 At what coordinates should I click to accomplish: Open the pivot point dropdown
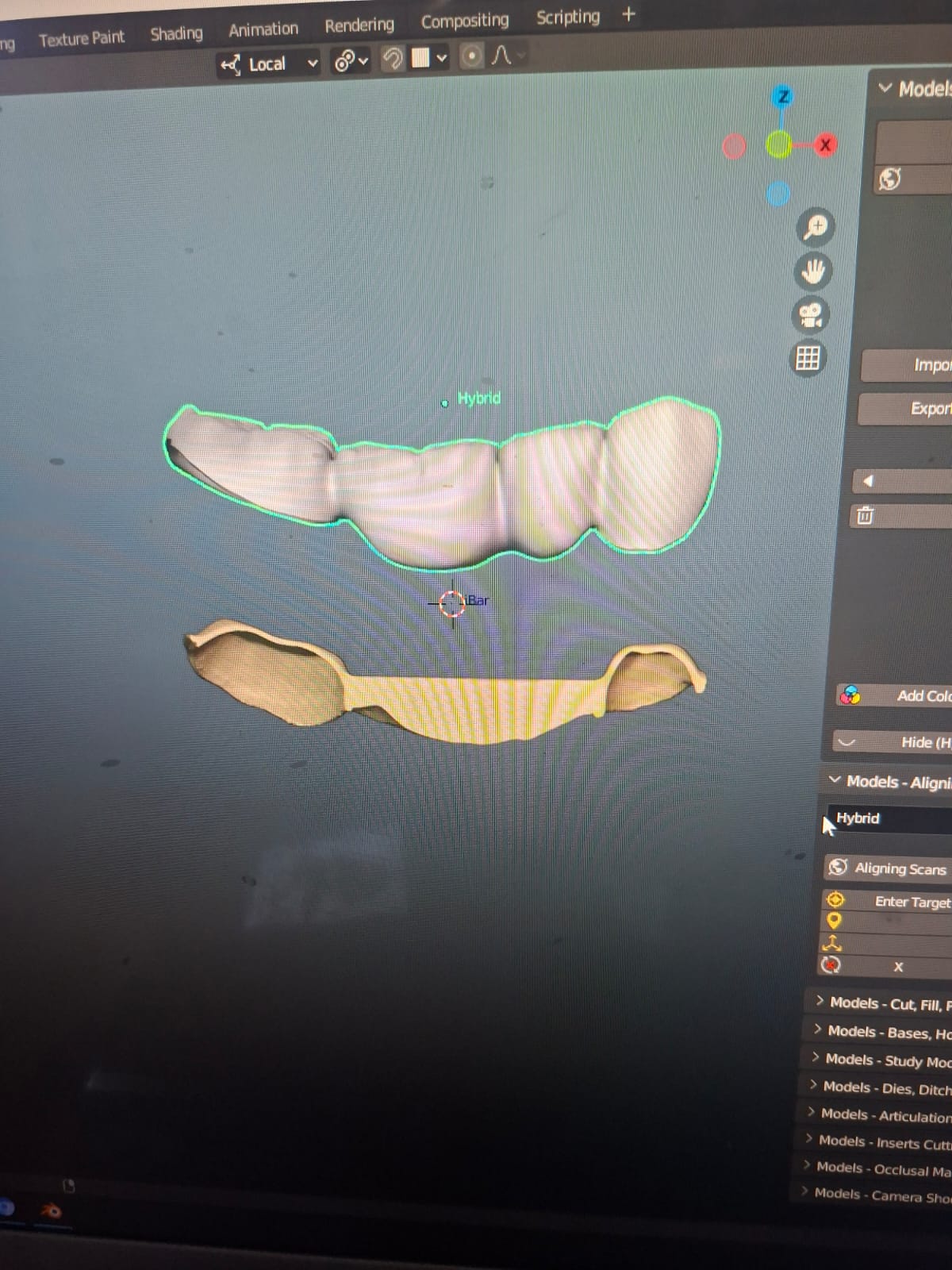pyautogui.click(x=351, y=60)
